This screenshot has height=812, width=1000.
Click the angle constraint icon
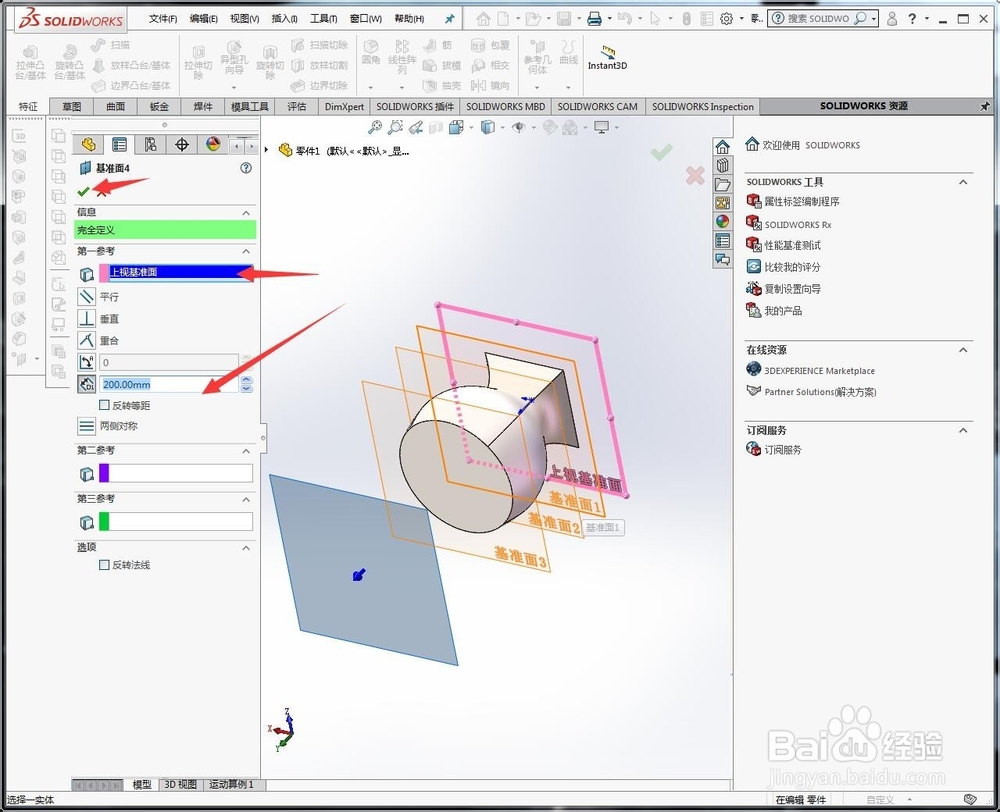pyautogui.click(x=87, y=362)
